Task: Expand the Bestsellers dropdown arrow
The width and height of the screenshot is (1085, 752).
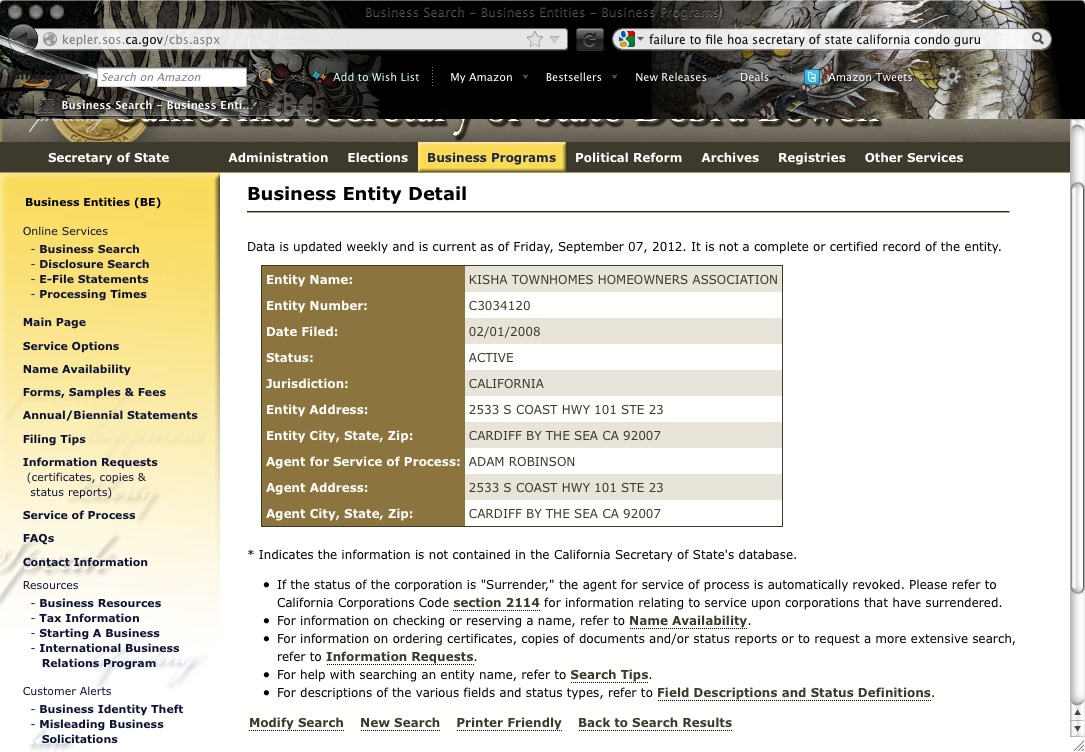Action: click(x=614, y=77)
